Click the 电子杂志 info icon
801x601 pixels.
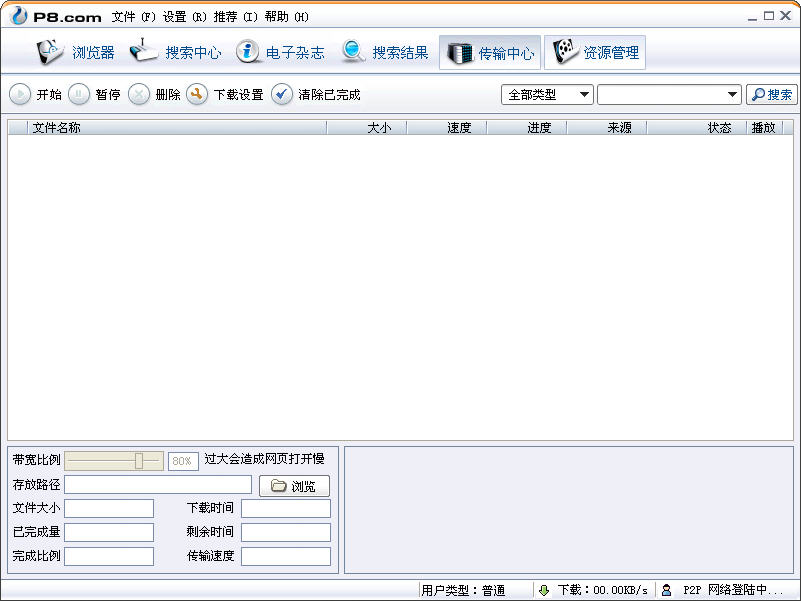(x=248, y=52)
